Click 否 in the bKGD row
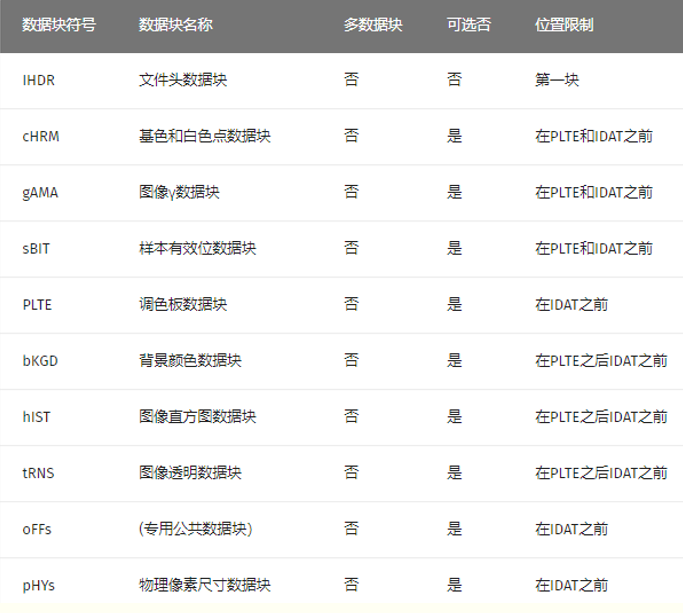683x613 pixels. pyautogui.click(x=351, y=361)
